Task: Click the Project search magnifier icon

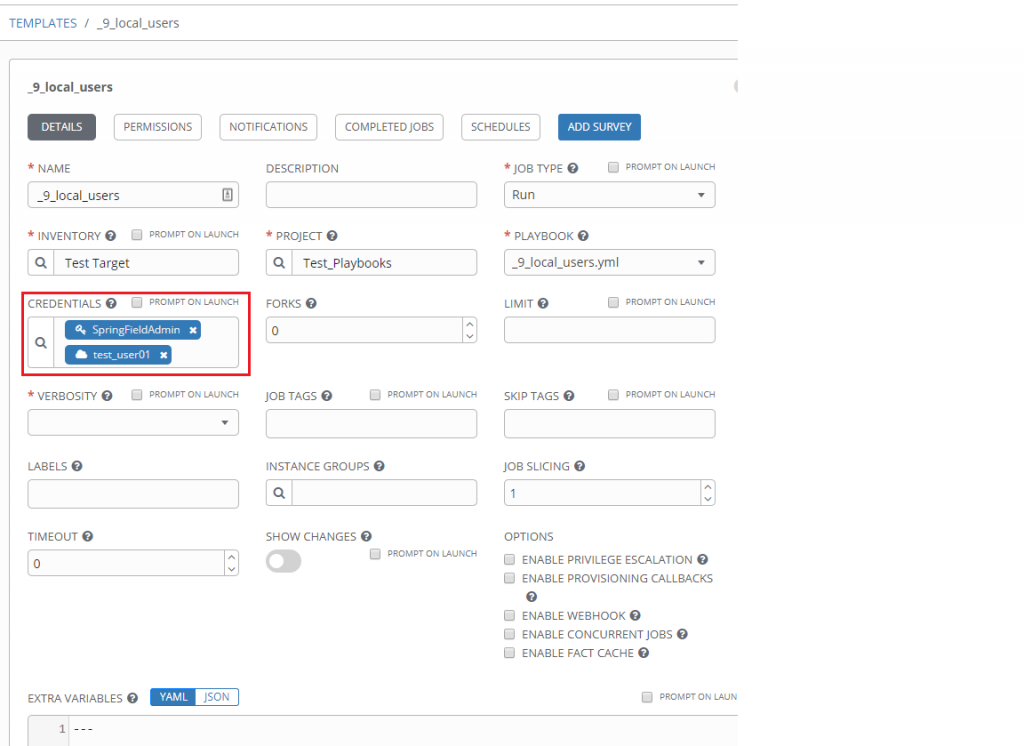Action: tap(279, 263)
